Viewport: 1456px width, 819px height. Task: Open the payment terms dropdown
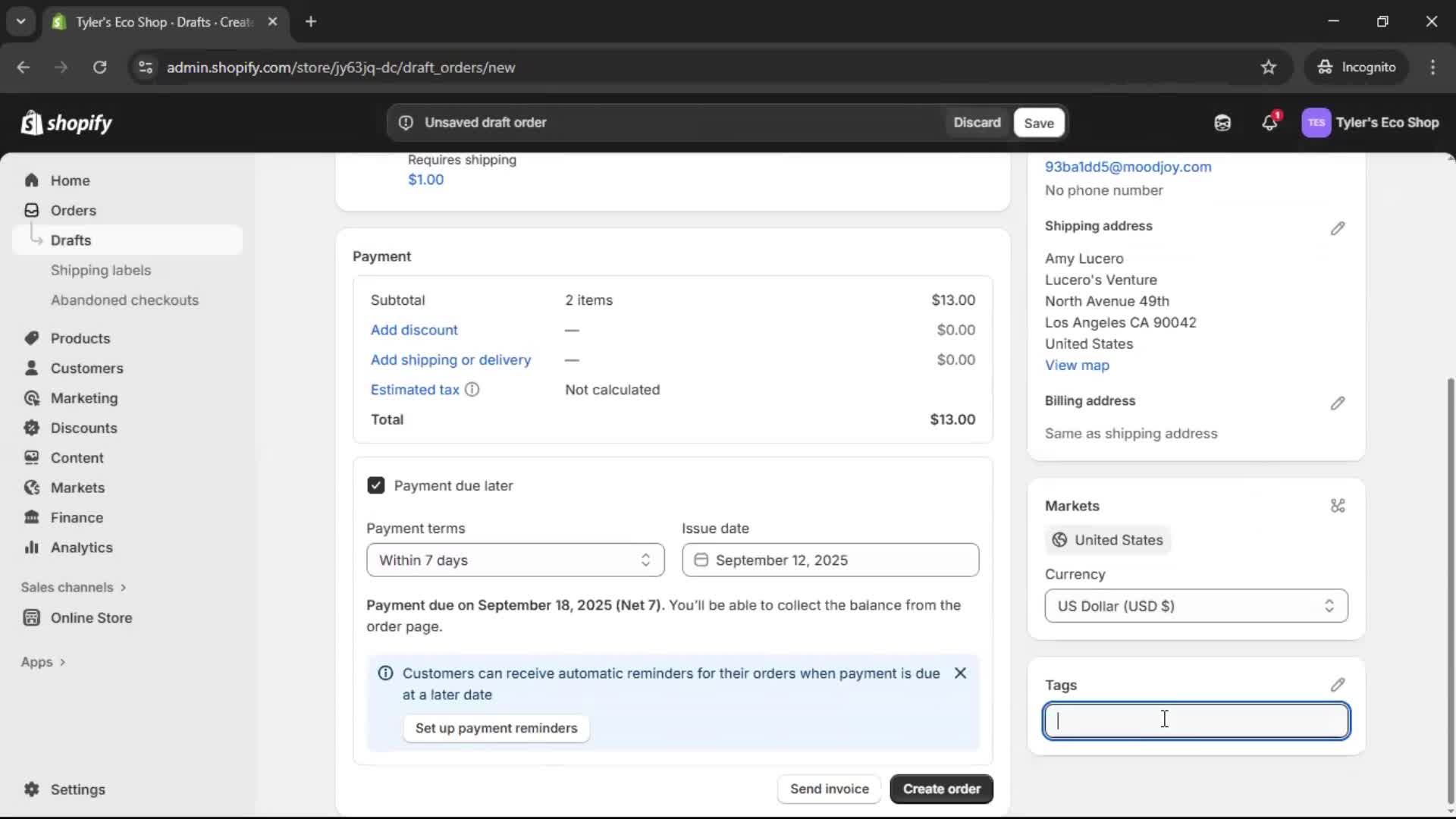point(515,560)
